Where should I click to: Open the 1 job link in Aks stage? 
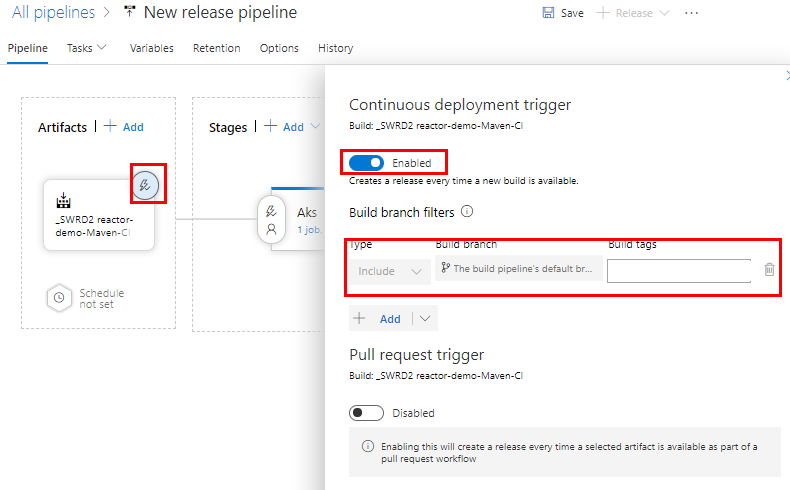(309, 230)
